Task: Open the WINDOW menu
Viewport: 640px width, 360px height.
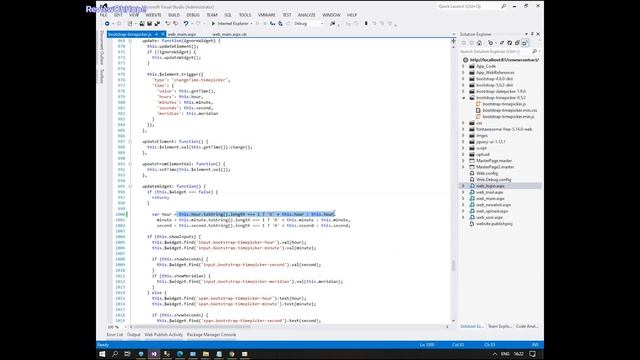Action: click(331, 15)
